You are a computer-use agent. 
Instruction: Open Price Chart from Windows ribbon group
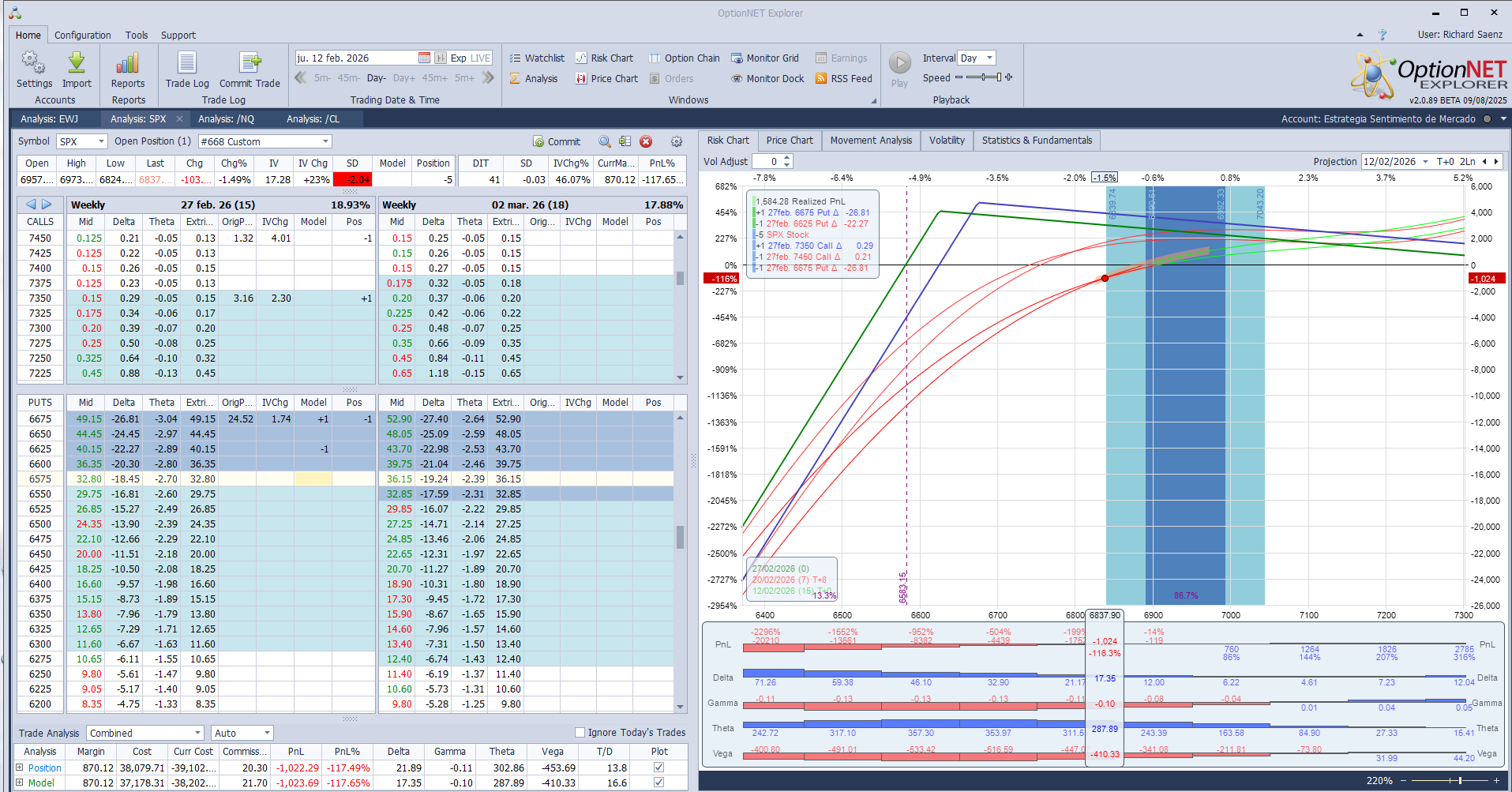point(606,78)
